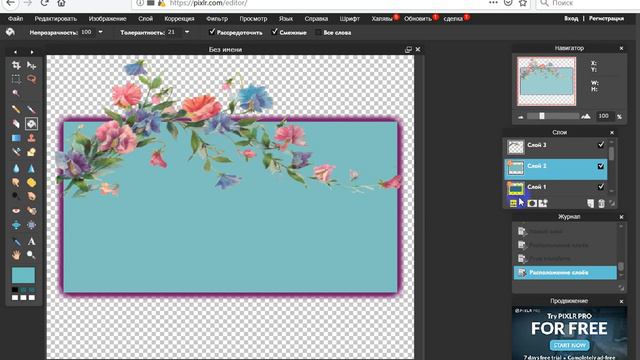640x360 pixels.
Task: Click START NOW in the Pixlr Pro ad
Action: (x=569, y=345)
